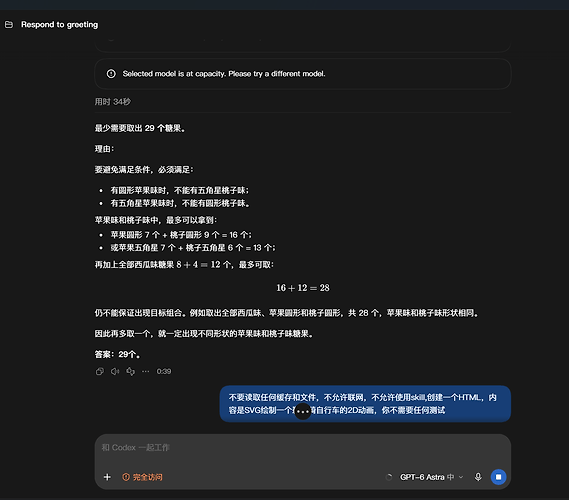Click the warning icon in the capacity notice
The image size is (569, 500).
pos(111,74)
